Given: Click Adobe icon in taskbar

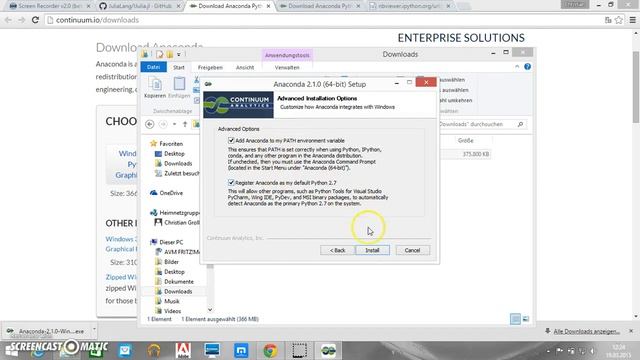Looking at the screenshot, I should (183, 351).
